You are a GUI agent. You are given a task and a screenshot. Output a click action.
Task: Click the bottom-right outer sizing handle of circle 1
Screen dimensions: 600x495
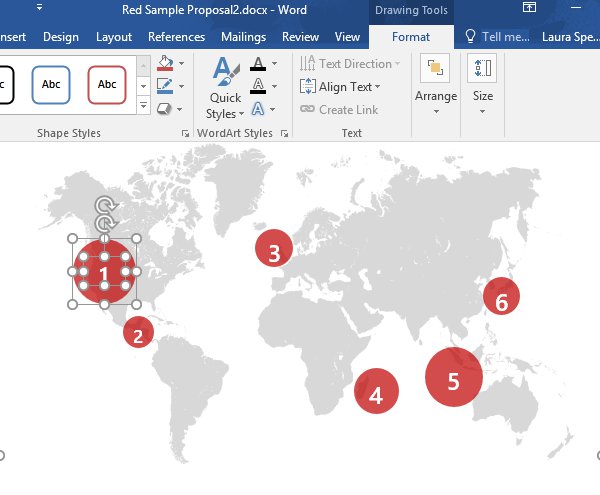(137, 304)
